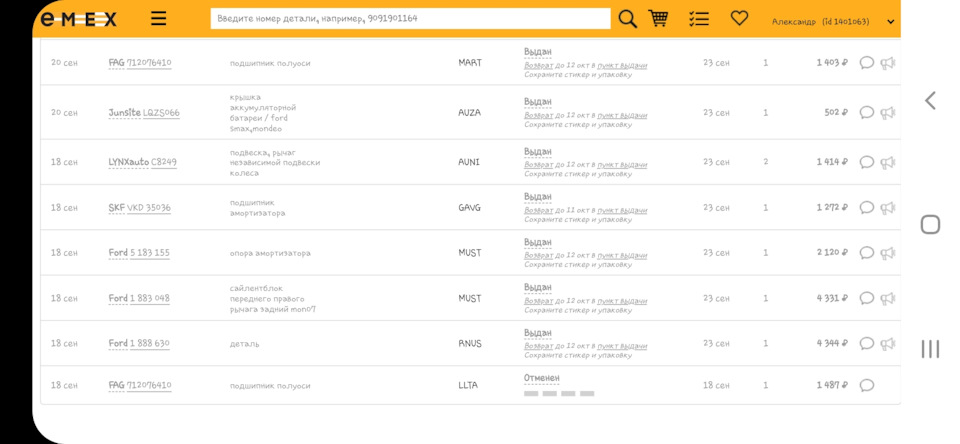Click пункт выдачи link for Ford 5 183 155
This screenshot has width=960, height=444.
point(622,255)
